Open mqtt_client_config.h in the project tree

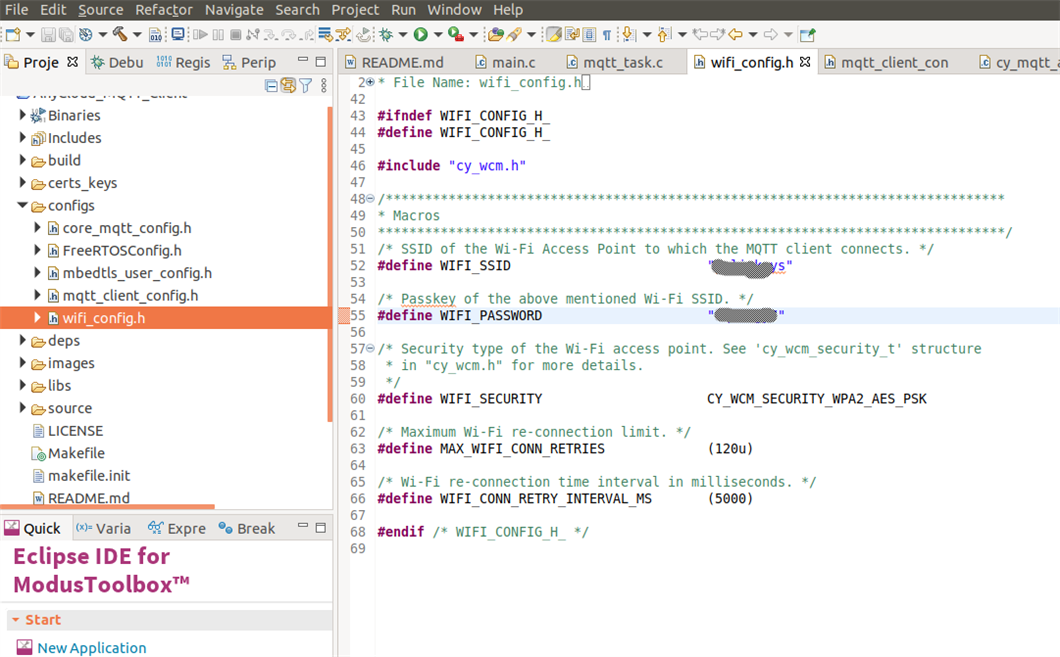click(x=130, y=295)
